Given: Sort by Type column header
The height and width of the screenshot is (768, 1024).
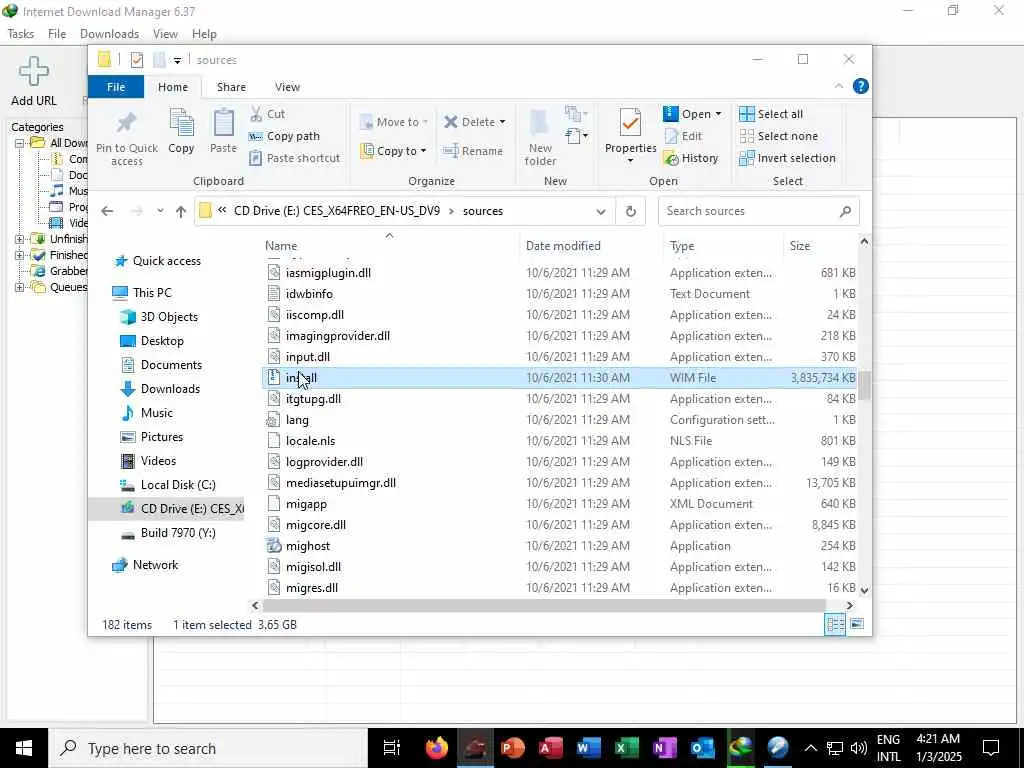Looking at the screenshot, I should pos(722,246).
